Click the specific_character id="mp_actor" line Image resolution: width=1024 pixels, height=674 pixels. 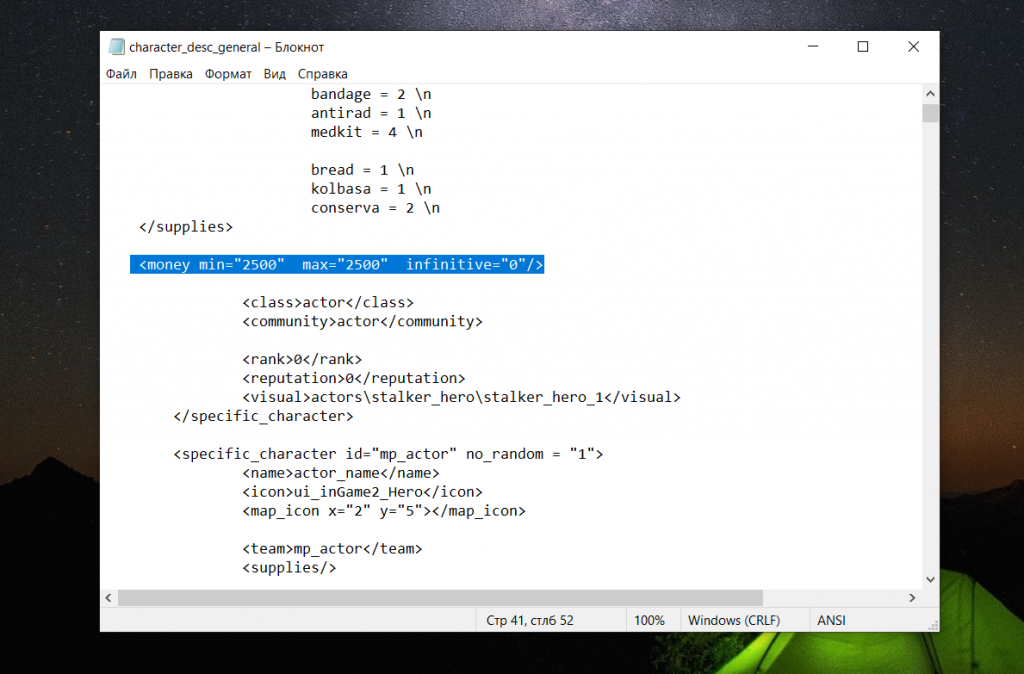pos(388,454)
